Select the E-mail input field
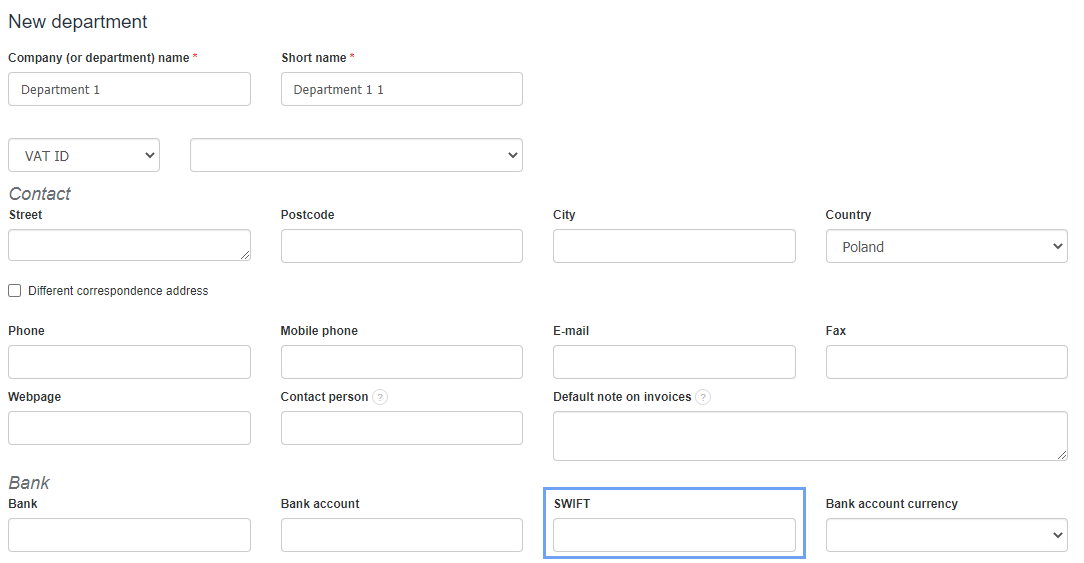The image size is (1084, 563). [674, 362]
